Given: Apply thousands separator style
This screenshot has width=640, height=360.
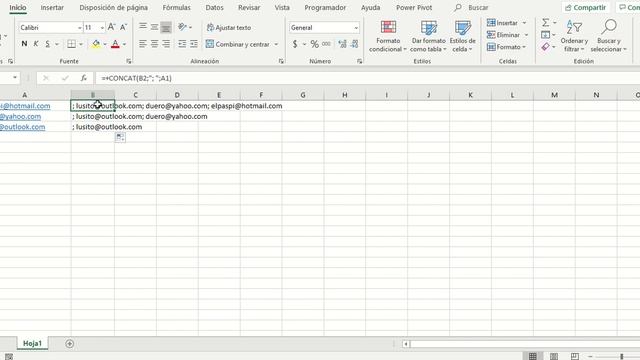Looking at the screenshot, I should pyautogui.click(x=326, y=44).
